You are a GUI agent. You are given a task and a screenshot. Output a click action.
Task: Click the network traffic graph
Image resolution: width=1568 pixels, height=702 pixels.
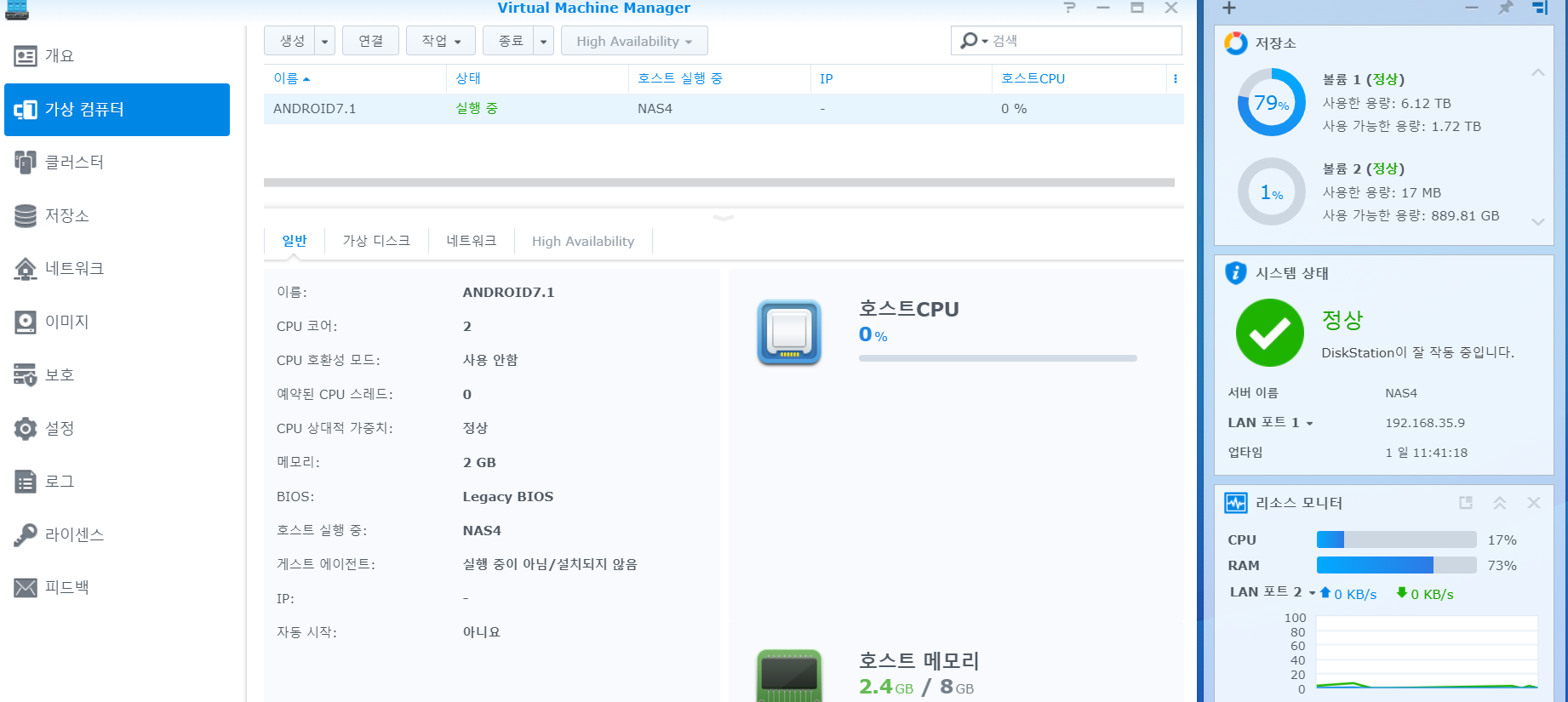point(1427,653)
